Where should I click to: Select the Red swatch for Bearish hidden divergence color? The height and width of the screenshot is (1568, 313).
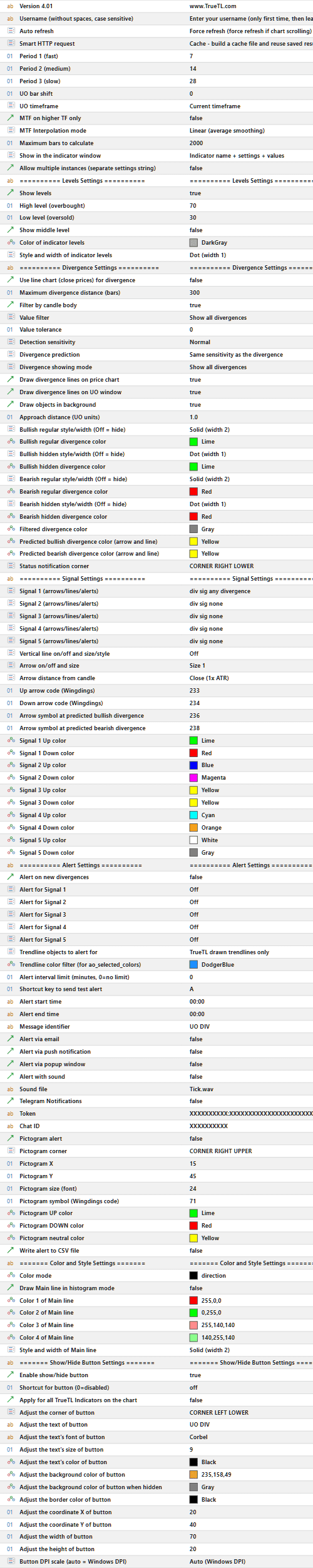click(x=193, y=517)
